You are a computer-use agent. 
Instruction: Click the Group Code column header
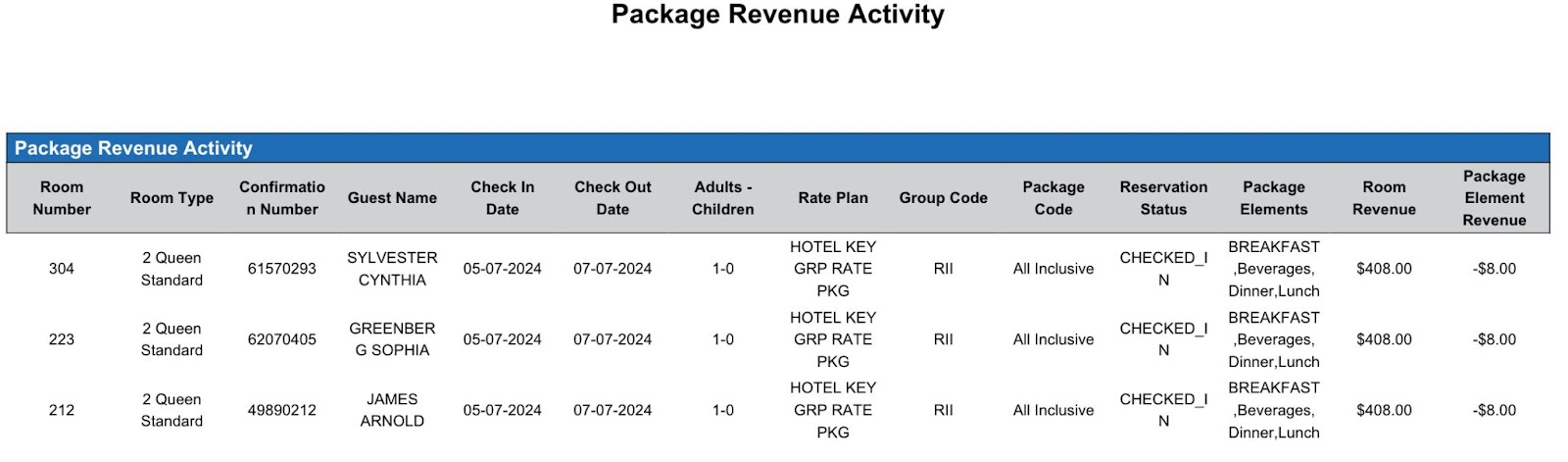943,198
